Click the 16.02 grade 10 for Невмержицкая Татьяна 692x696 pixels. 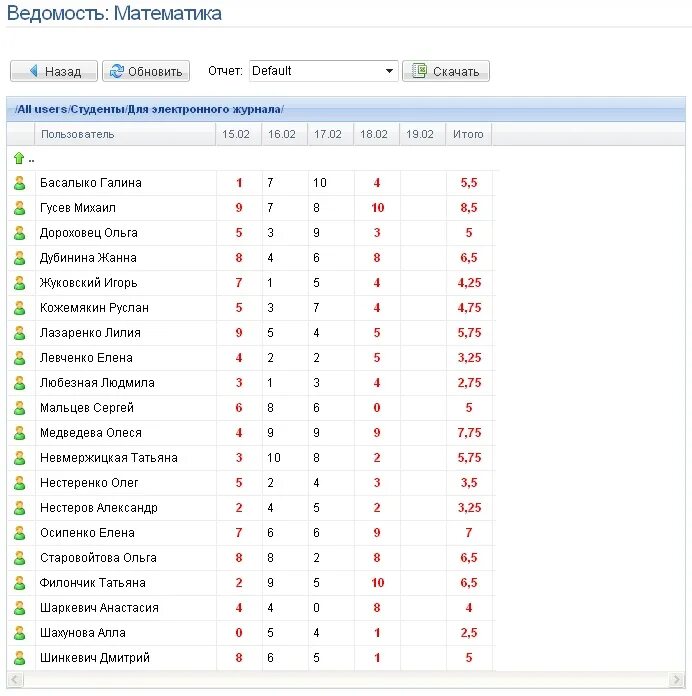(x=274, y=458)
